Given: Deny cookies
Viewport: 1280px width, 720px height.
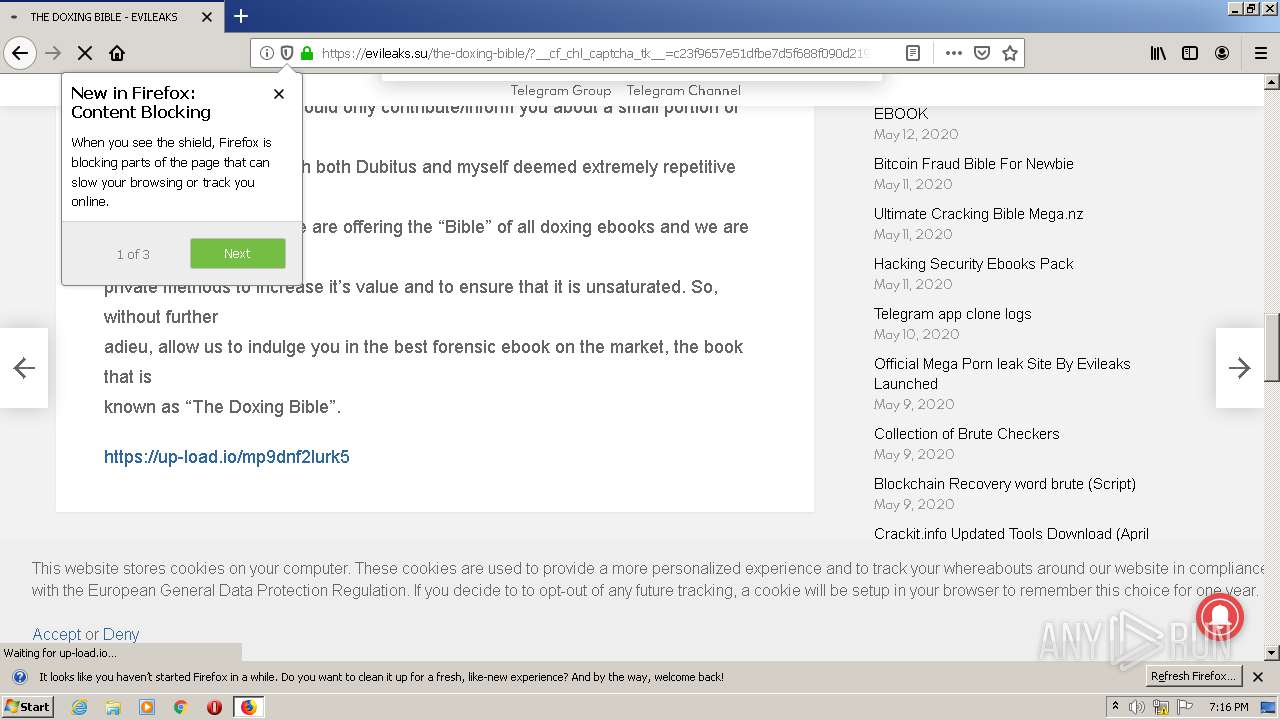Looking at the screenshot, I should [x=121, y=634].
